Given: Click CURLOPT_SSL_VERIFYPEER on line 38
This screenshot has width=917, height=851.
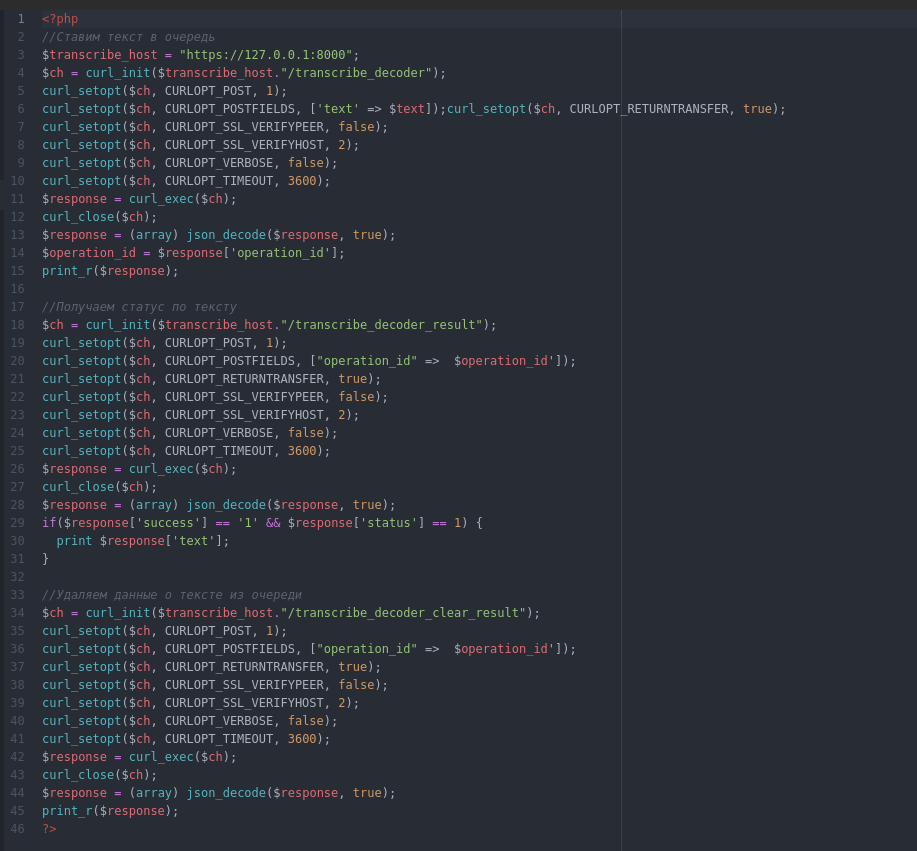Looking at the screenshot, I should pos(244,685).
